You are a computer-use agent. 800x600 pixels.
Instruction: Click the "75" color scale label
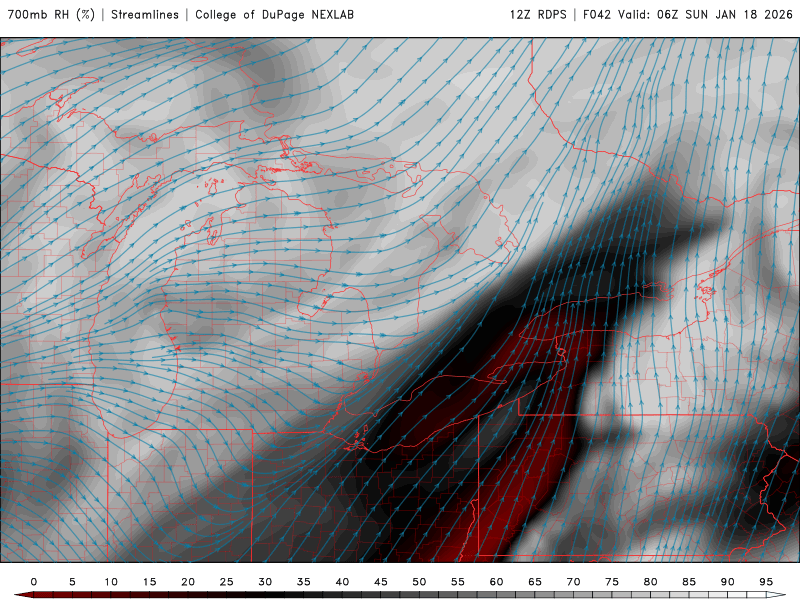coord(612,582)
